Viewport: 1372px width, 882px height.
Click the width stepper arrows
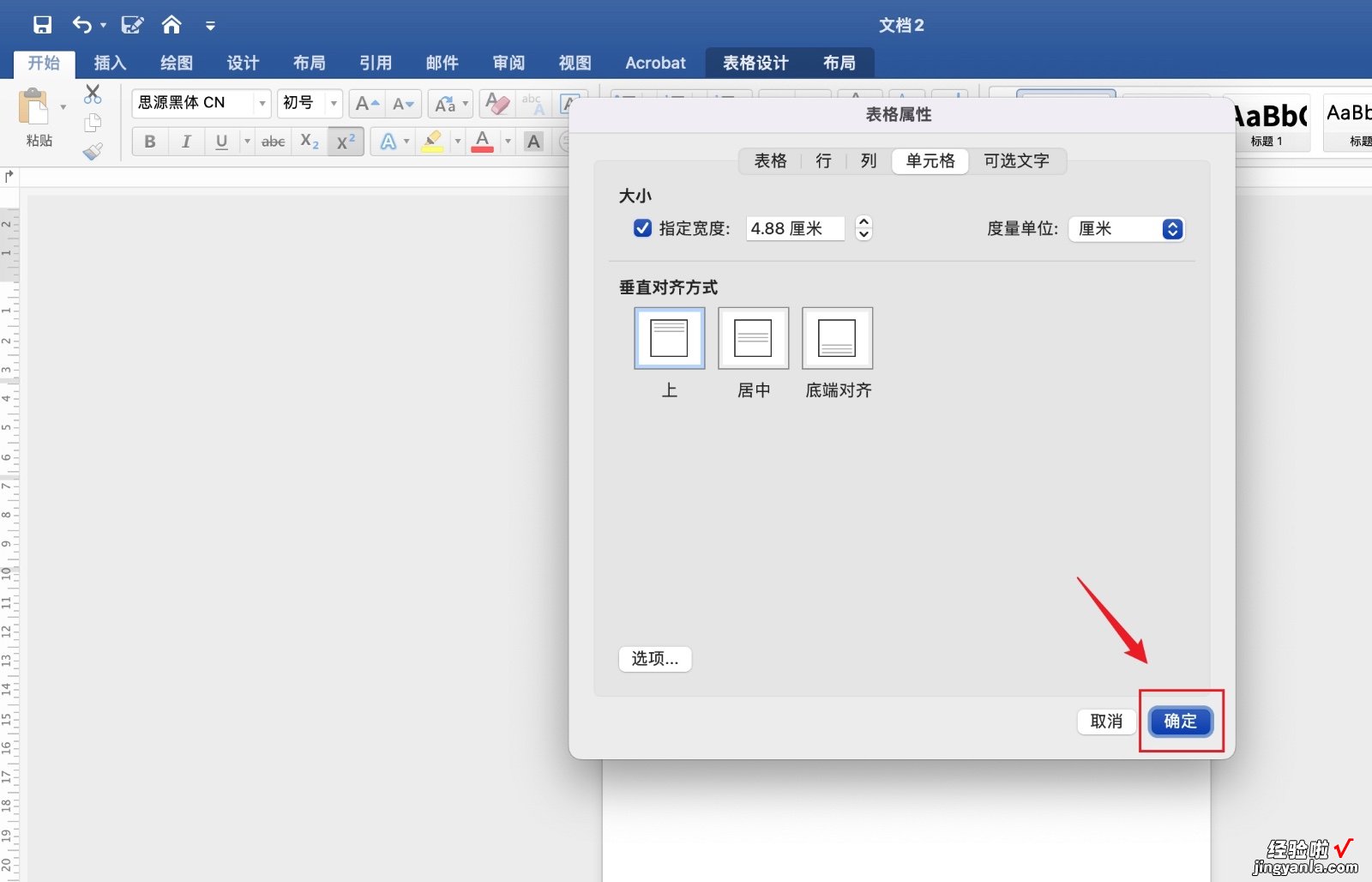pyautogui.click(x=864, y=228)
